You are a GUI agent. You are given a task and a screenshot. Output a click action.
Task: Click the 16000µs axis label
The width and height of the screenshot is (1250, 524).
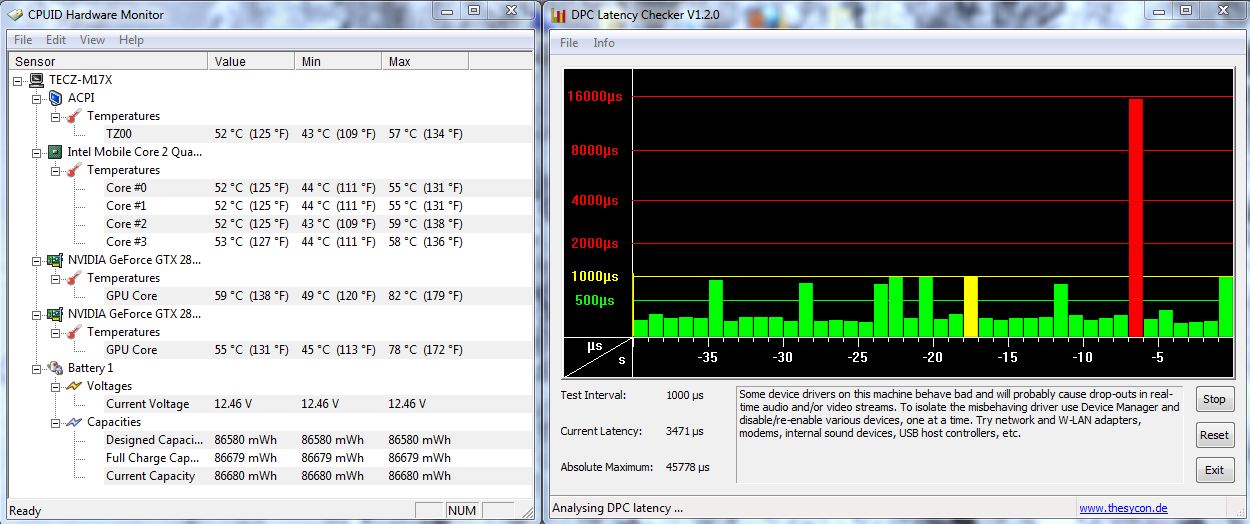[593, 97]
